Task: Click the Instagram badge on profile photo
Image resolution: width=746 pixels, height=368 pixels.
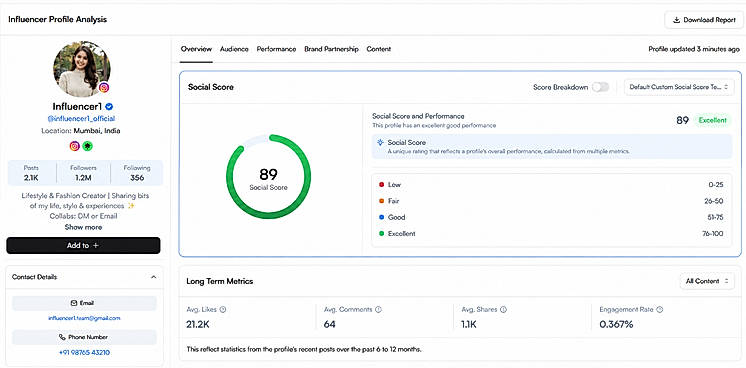Action: (x=104, y=87)
